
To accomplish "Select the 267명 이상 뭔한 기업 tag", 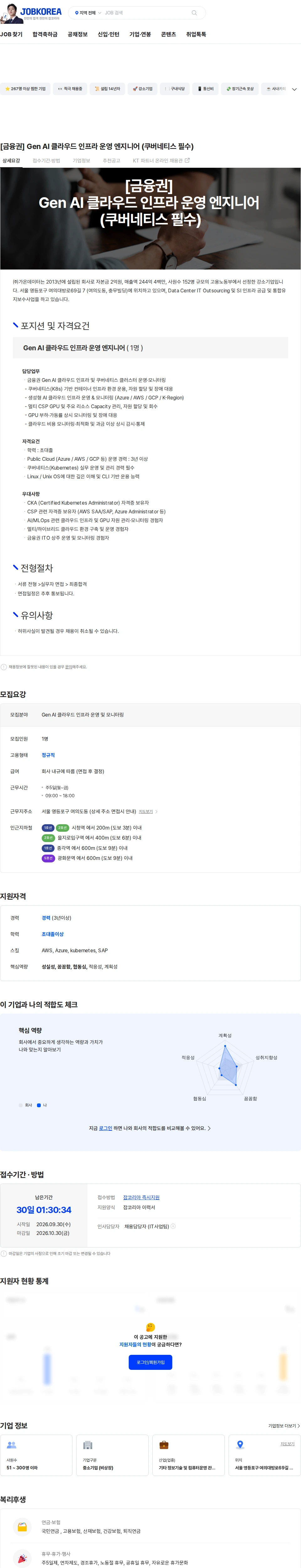I will (25, 89).
